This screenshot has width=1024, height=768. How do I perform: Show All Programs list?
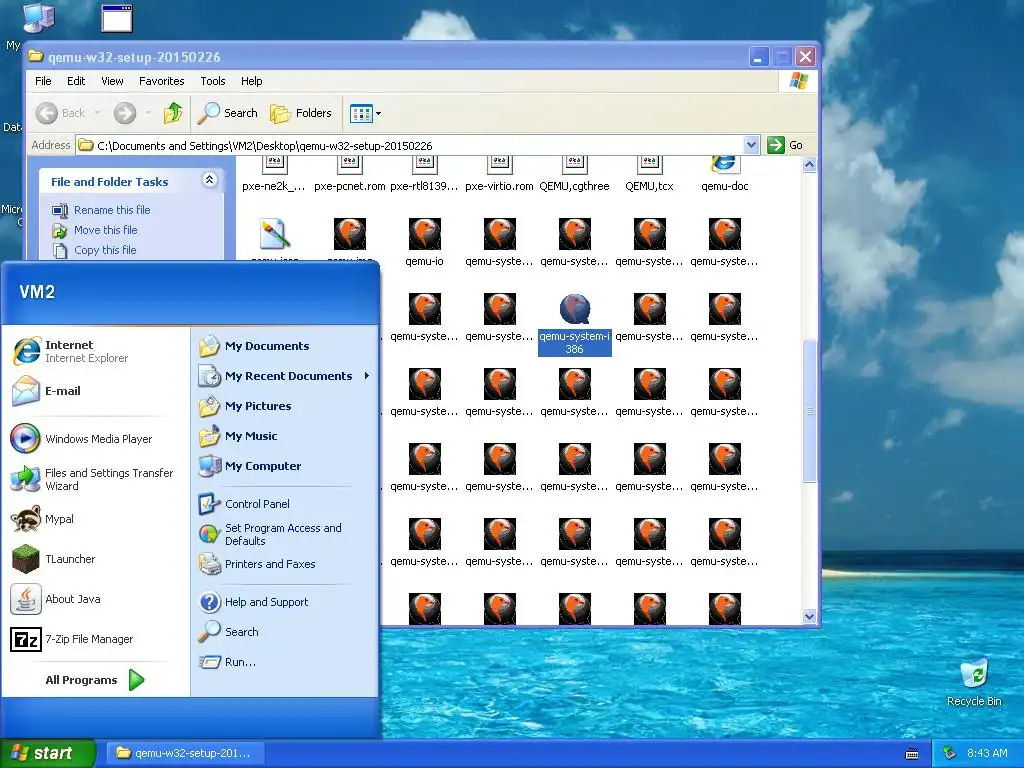pos(95,680)
